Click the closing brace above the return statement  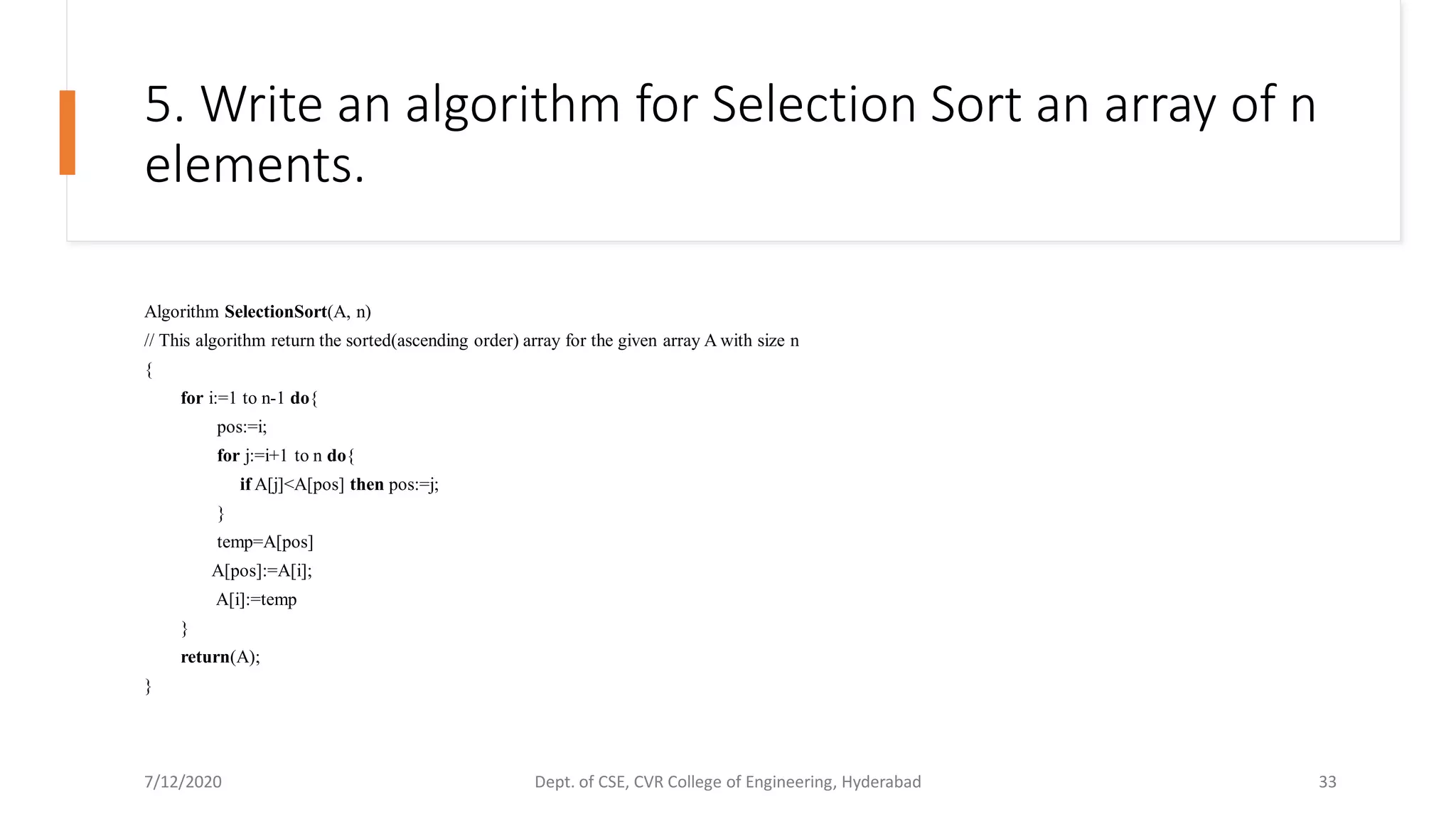click(185, 628)
